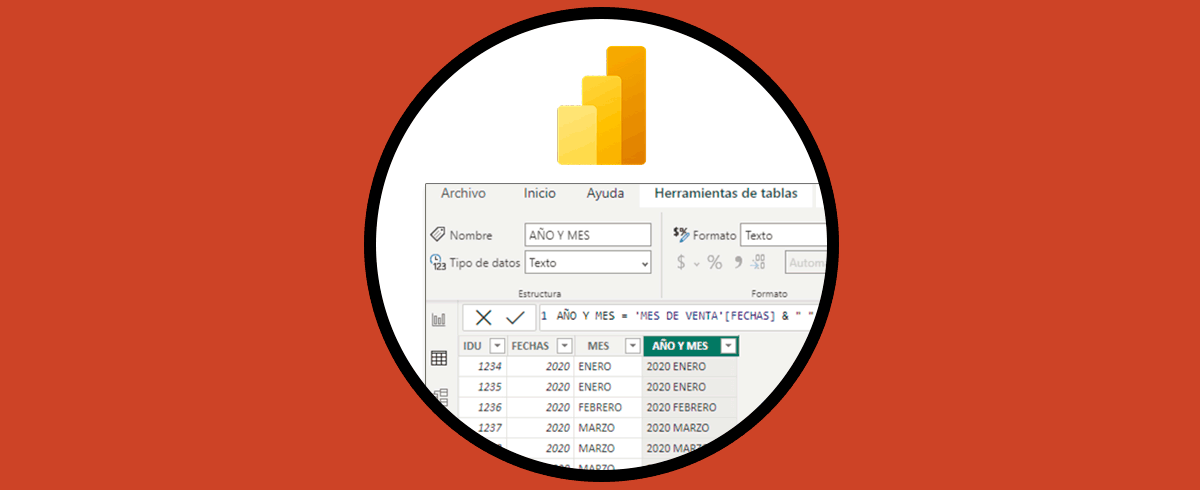Open the FECHAS column filter dropdown

click(564, 346)
